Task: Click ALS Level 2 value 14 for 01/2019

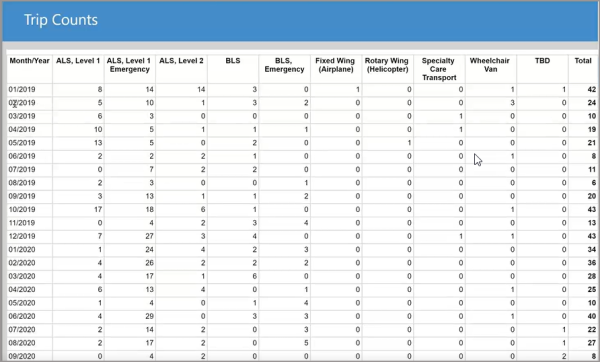Action: 201,89
